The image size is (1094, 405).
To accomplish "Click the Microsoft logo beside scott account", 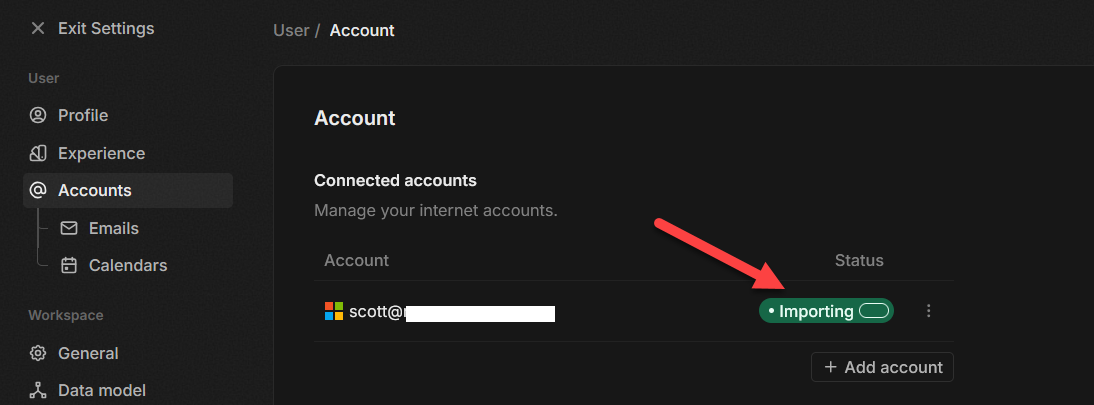I will point(334,311).
